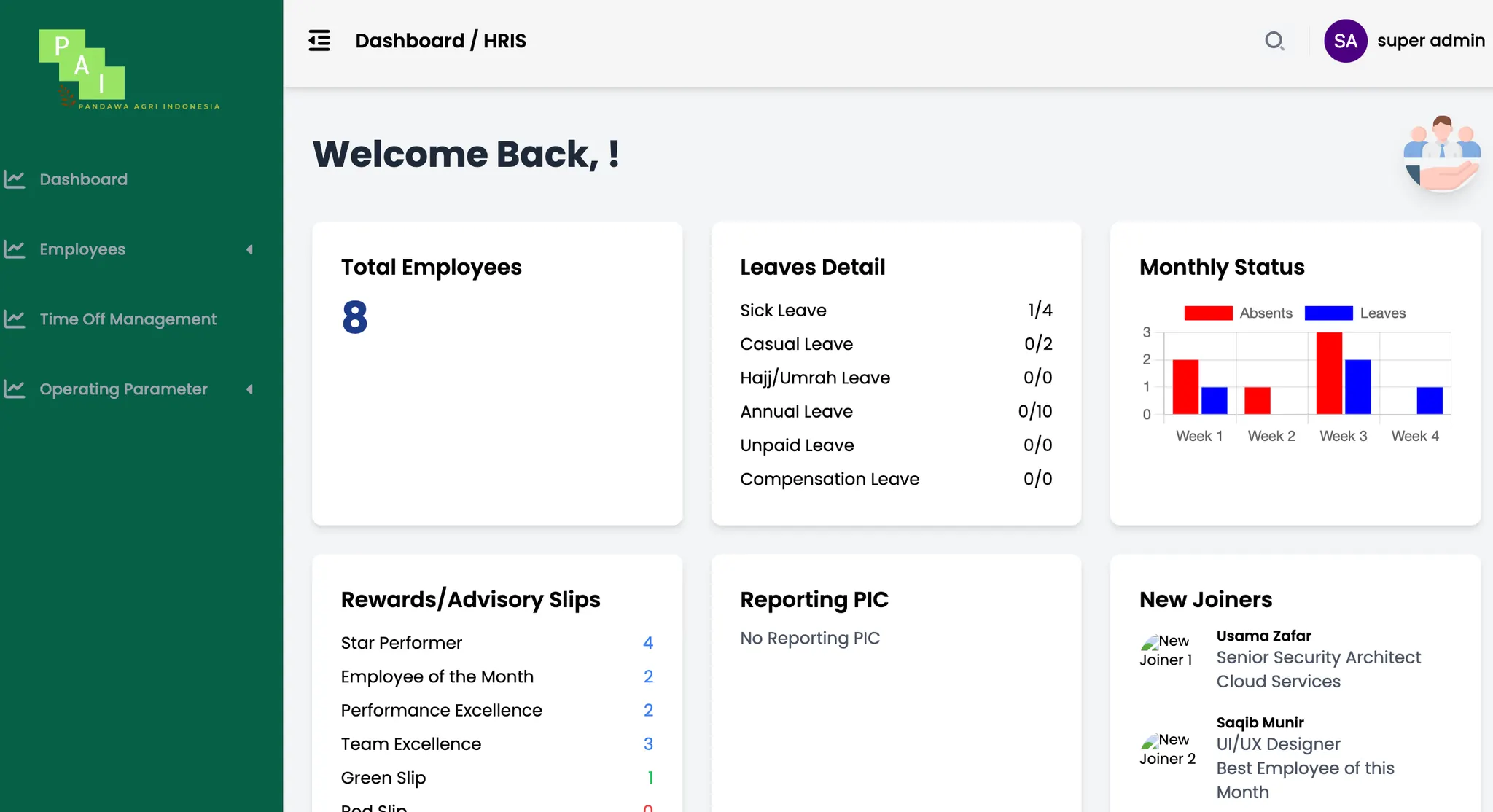The width and height of the screenshot is (1493, 812).
Task: Click the Time Off Management chart icon
Action: pyautogui.click(x=15, y=319)
